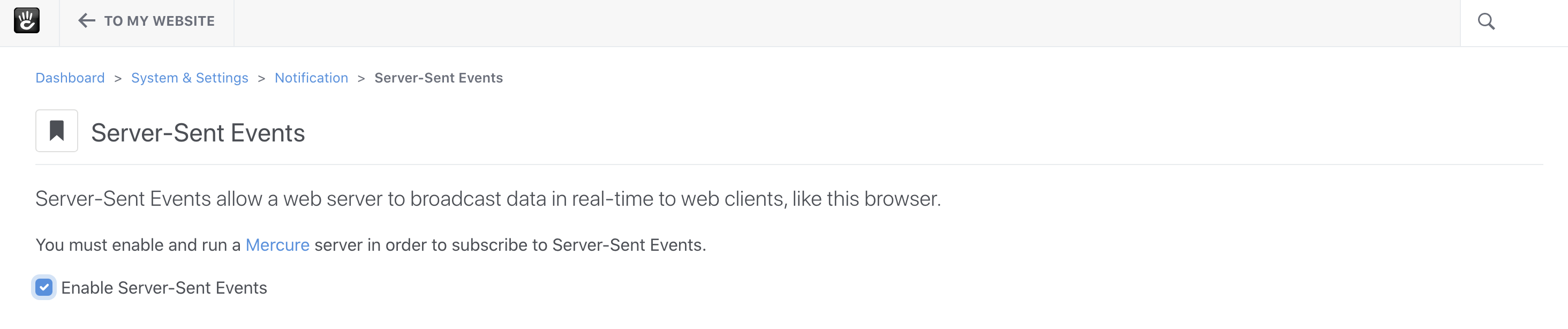Open search with the magnifier icon
Screen dimensions: 1568x329
click(x=1486, y=21)
